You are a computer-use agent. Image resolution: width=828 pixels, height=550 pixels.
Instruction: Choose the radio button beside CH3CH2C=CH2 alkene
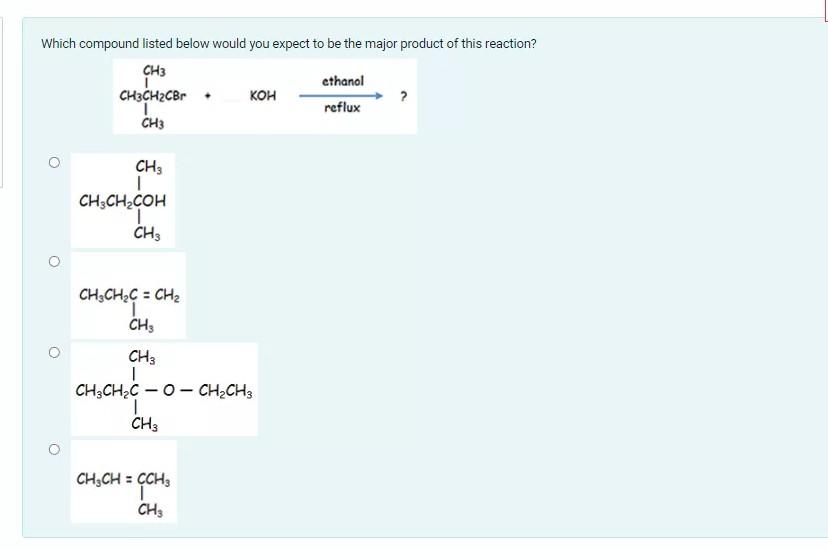(x=54, y=261)
